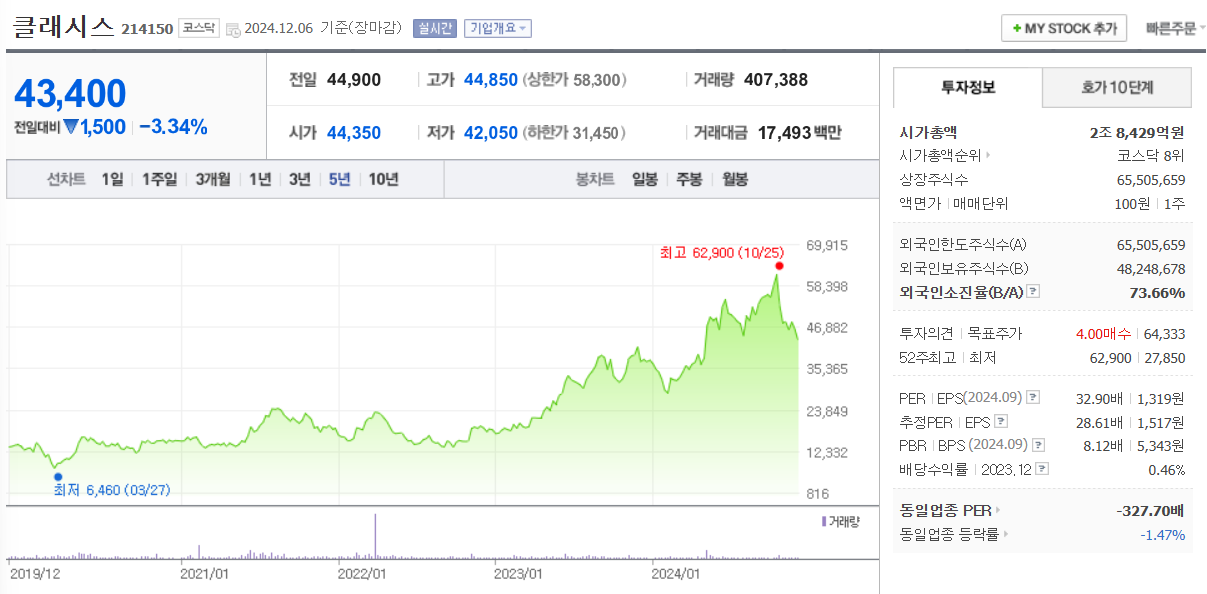
Task: Click the red 최고 marker dot on chart
Action: [x=779, y=266]
